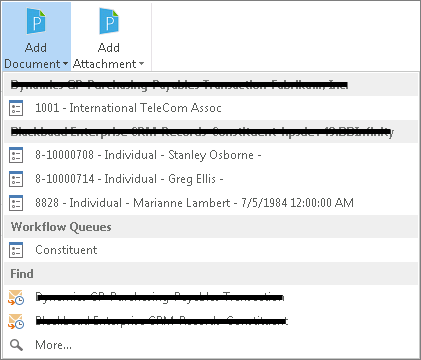Click the Add Attachment page icon

109,21
